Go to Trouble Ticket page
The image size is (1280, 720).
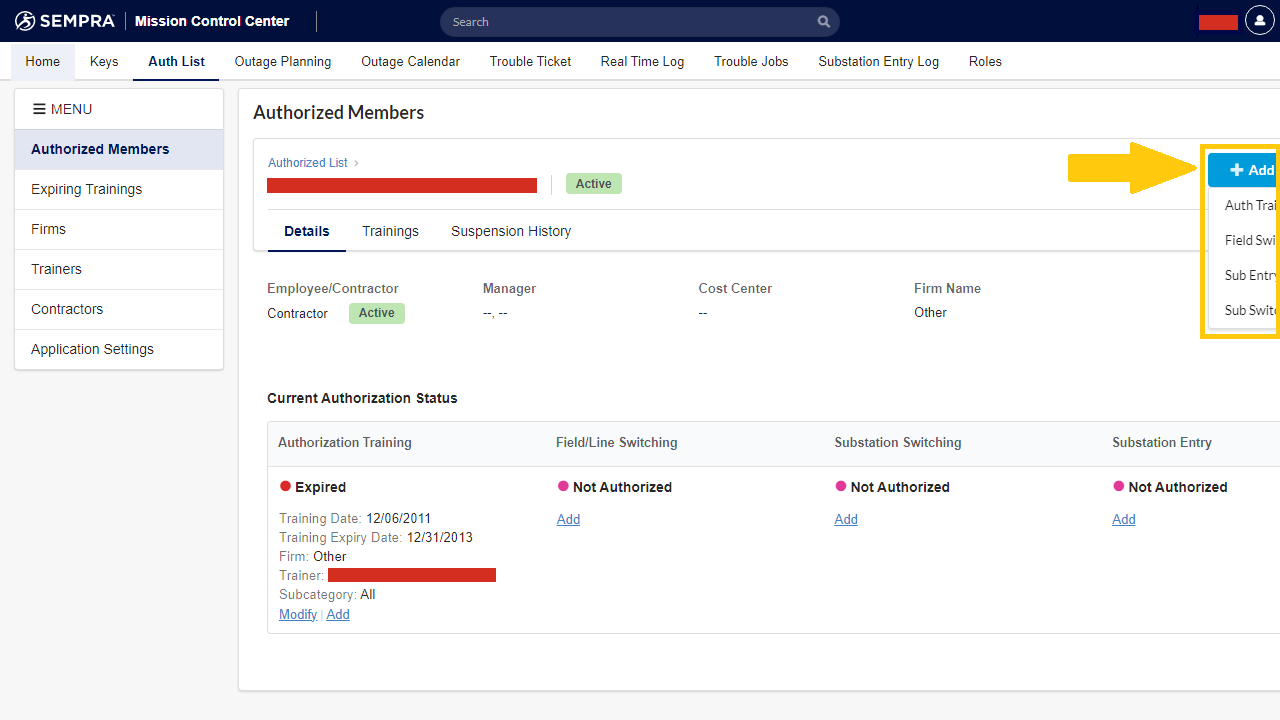click(x=530, y=61)
